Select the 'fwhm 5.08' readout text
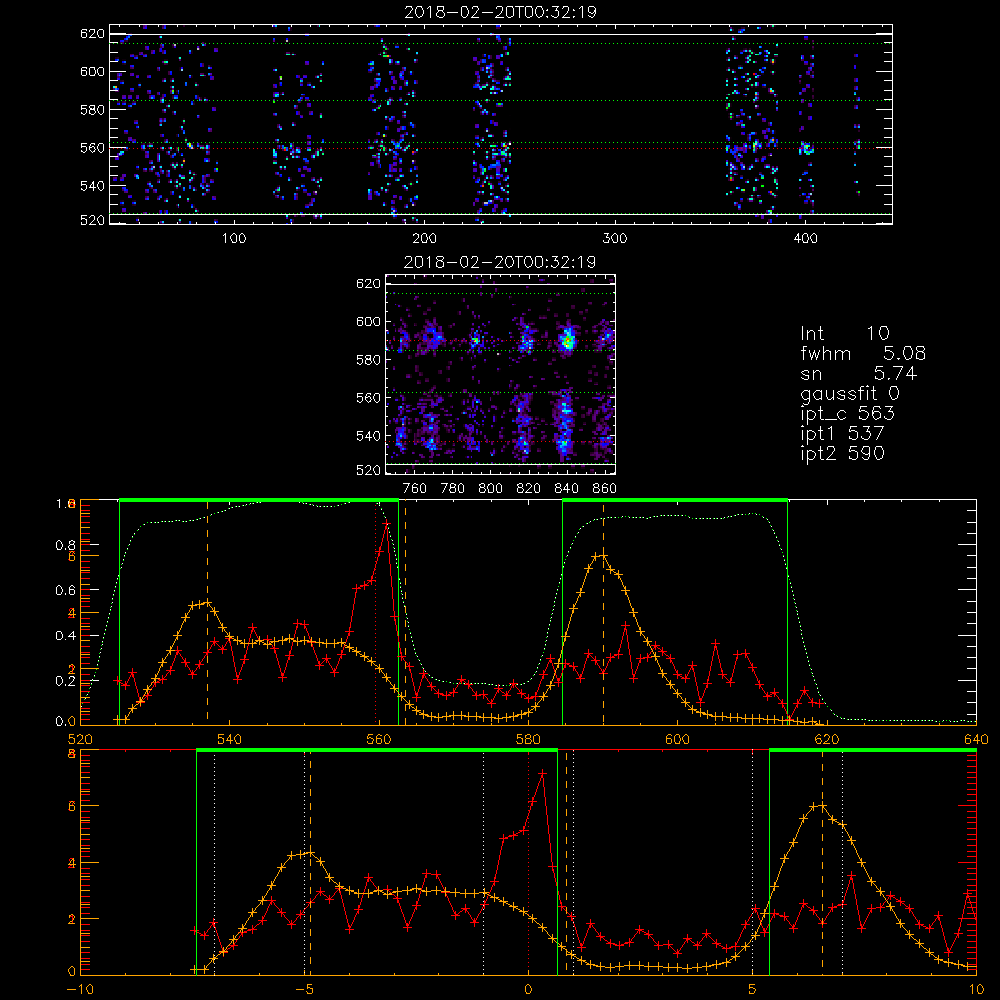Viewport: 1000px width, 1000px height. (863, 353)
